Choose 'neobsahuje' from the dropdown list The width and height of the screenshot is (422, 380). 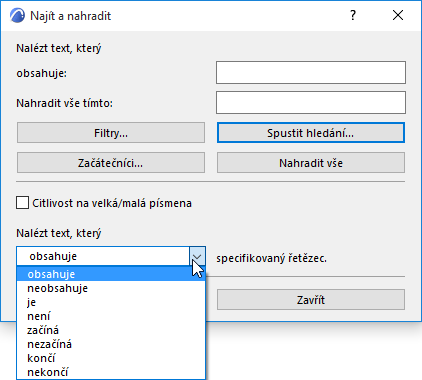coord(111,288)
